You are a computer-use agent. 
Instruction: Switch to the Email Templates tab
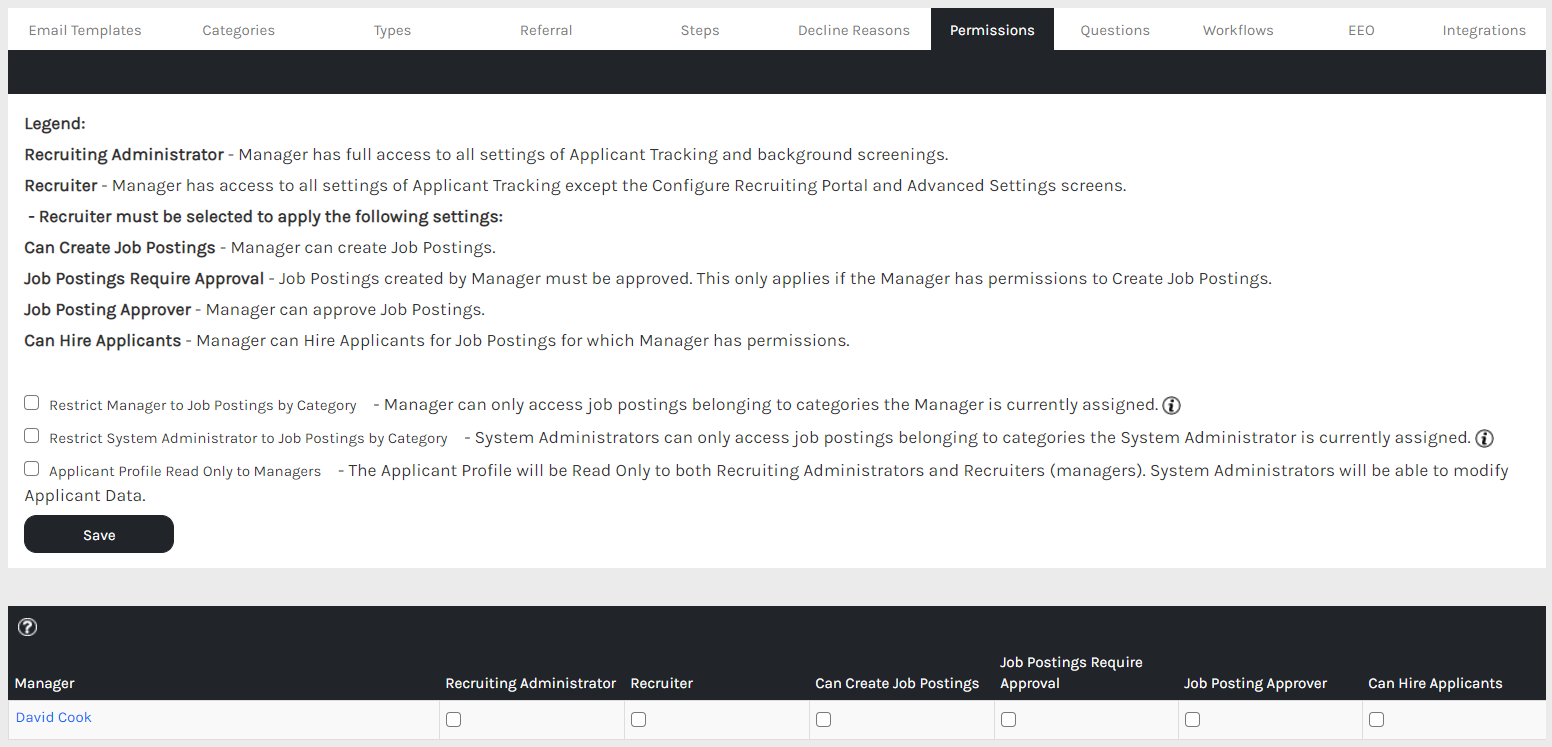tap(85, 30)
